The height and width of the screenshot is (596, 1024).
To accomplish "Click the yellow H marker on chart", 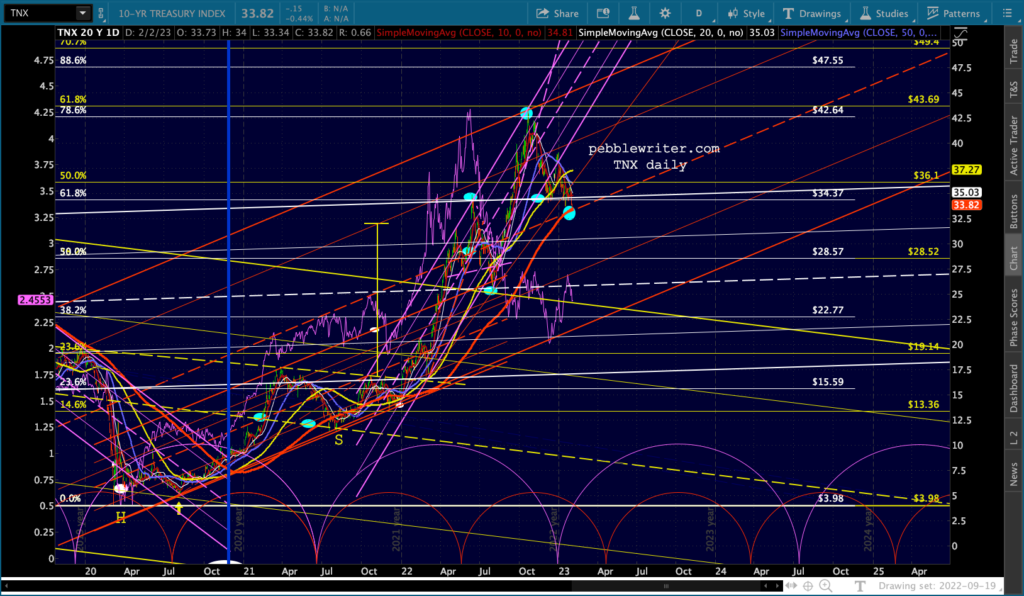I will [x=121, y=518].
